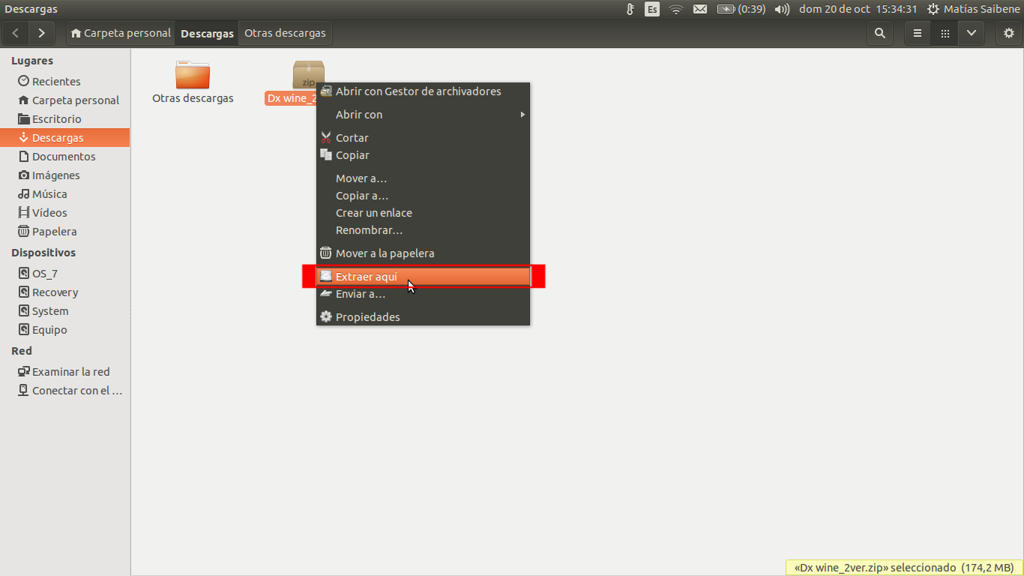Open Vídeos in the sidebar

[x=65, y=213]
